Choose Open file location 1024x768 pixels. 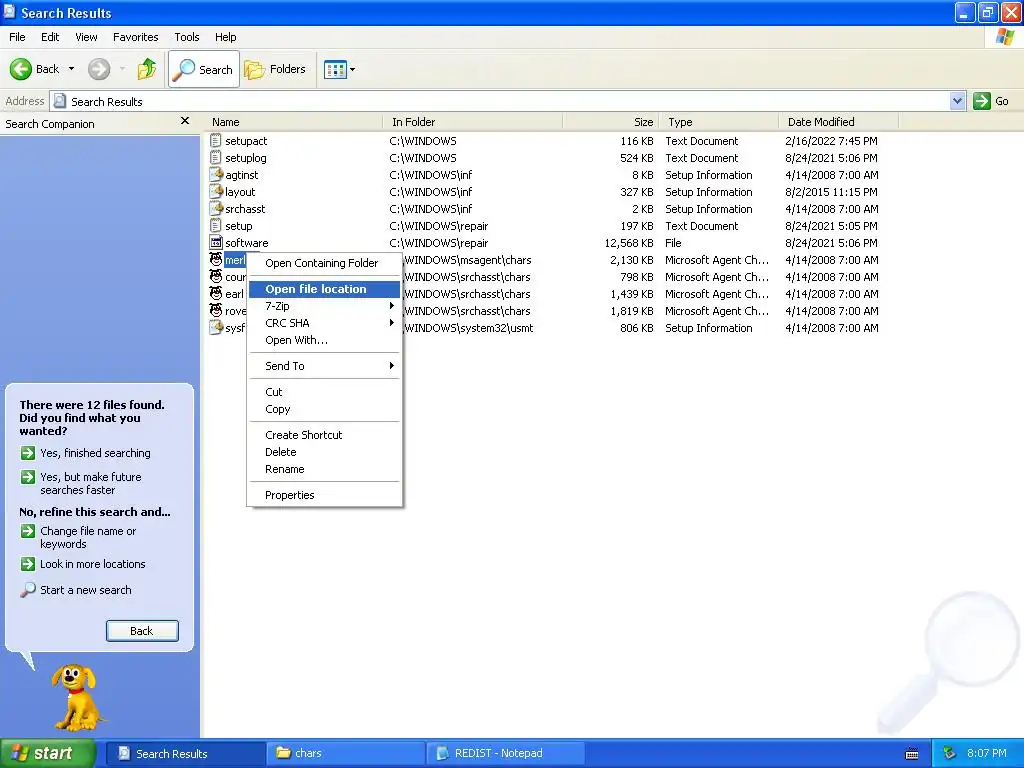click(324, 289)
